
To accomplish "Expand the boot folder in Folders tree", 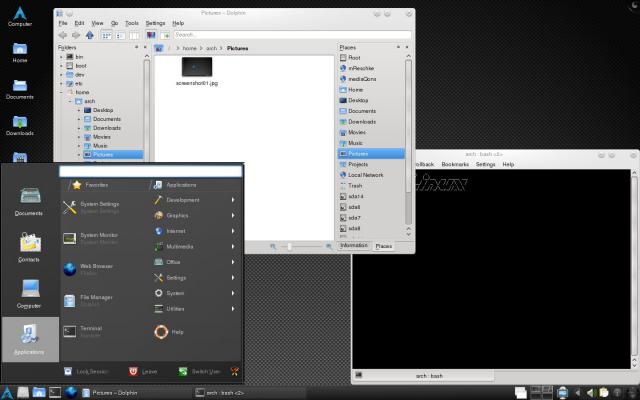I will click(x=61, y=66).
